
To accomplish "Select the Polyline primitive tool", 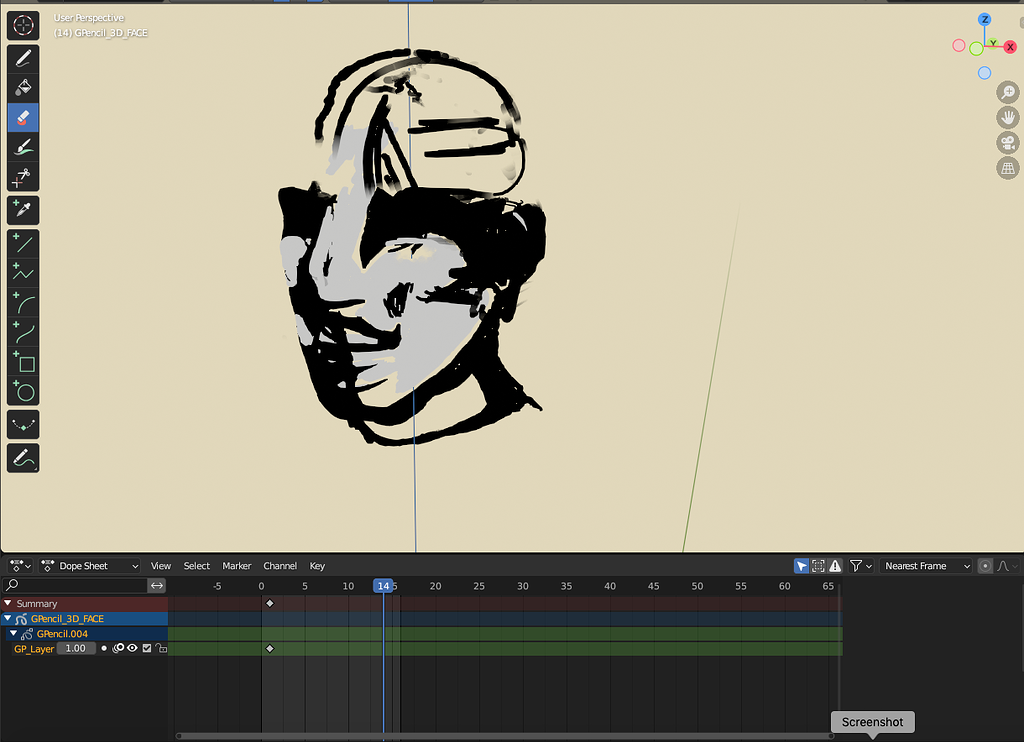I will coord(23,273).
